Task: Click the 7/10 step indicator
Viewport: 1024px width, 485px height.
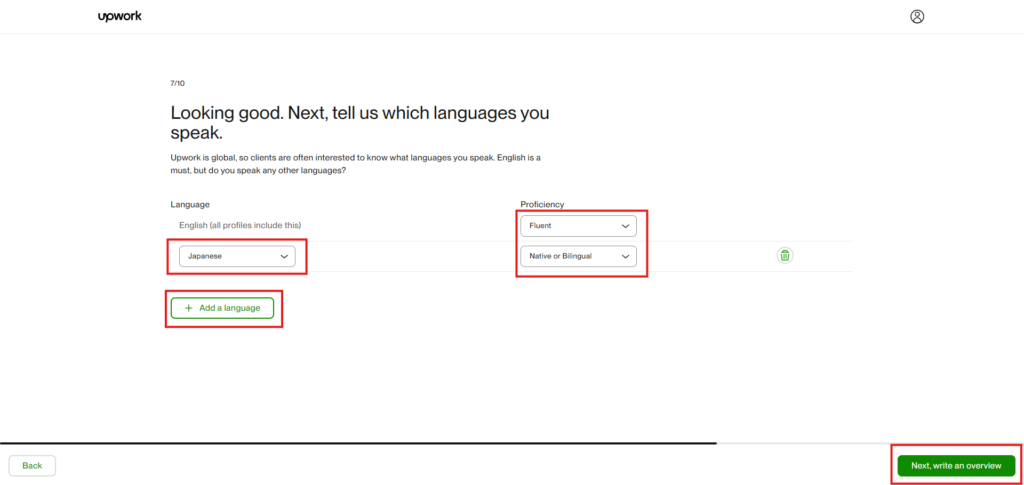Action: coord(177,83)
